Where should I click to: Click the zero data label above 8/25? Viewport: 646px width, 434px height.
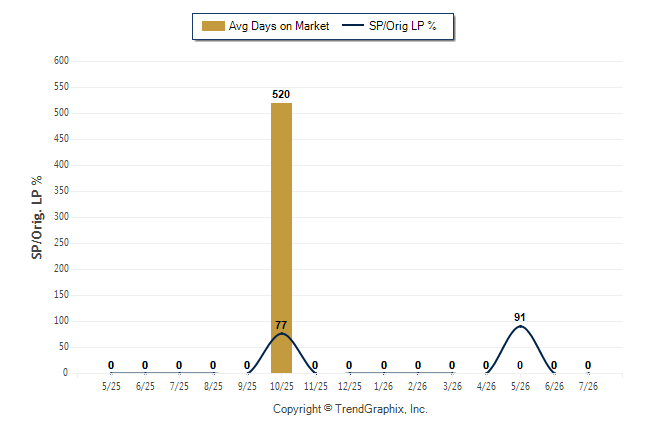(213, 365)
